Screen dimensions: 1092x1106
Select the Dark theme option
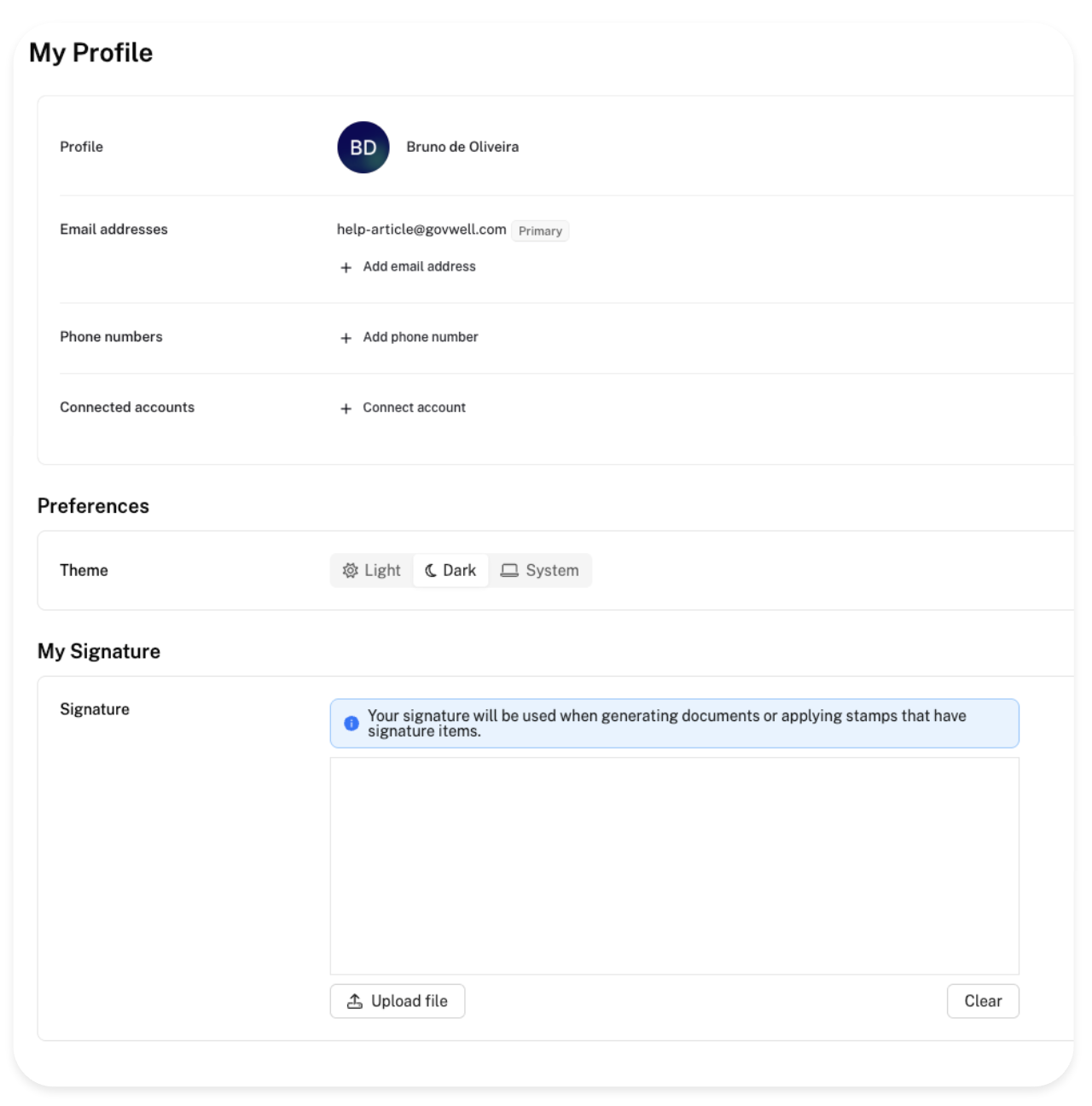[451, 571]
